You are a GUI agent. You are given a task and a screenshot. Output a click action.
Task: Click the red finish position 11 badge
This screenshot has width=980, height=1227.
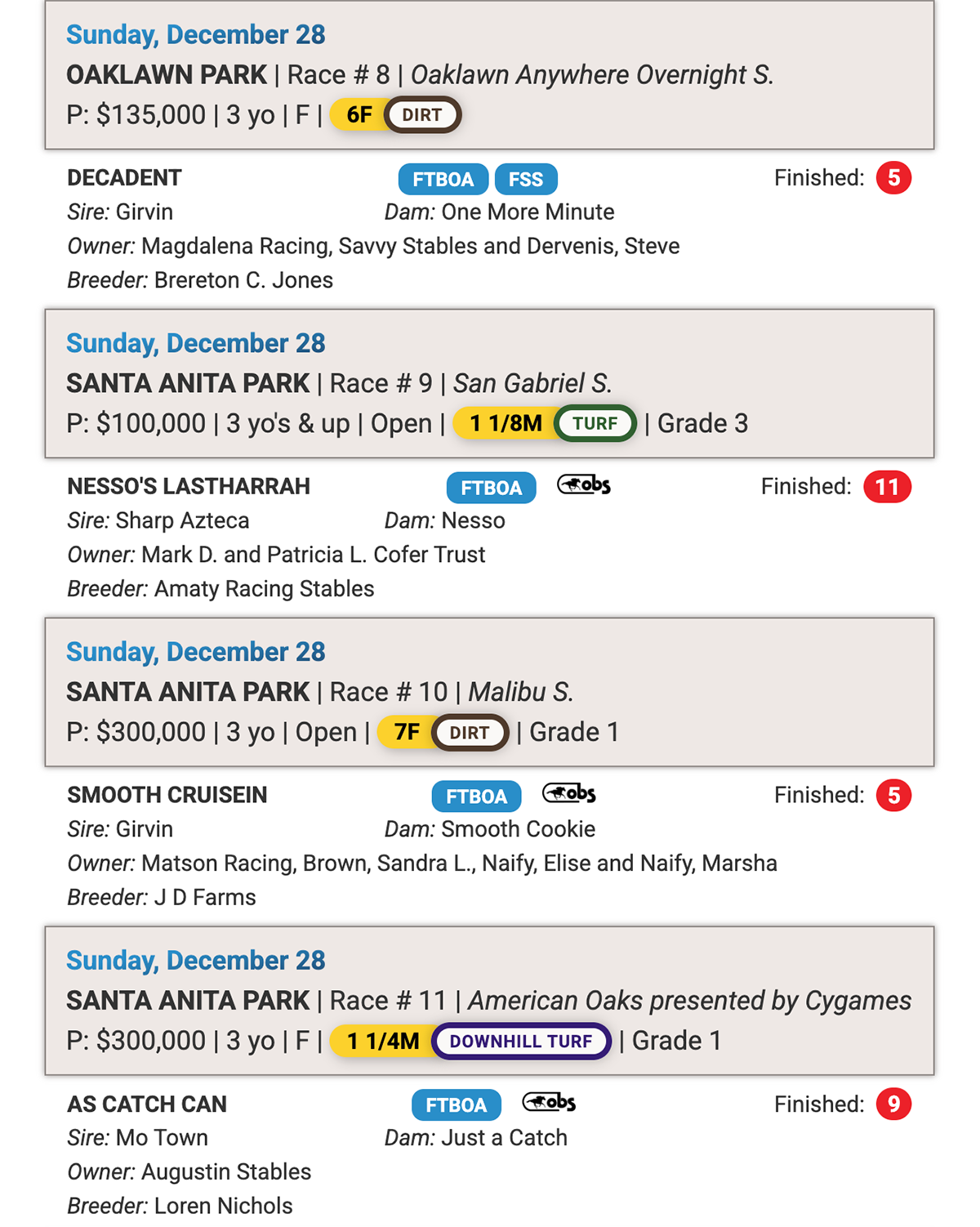click(x=887, y=487)
